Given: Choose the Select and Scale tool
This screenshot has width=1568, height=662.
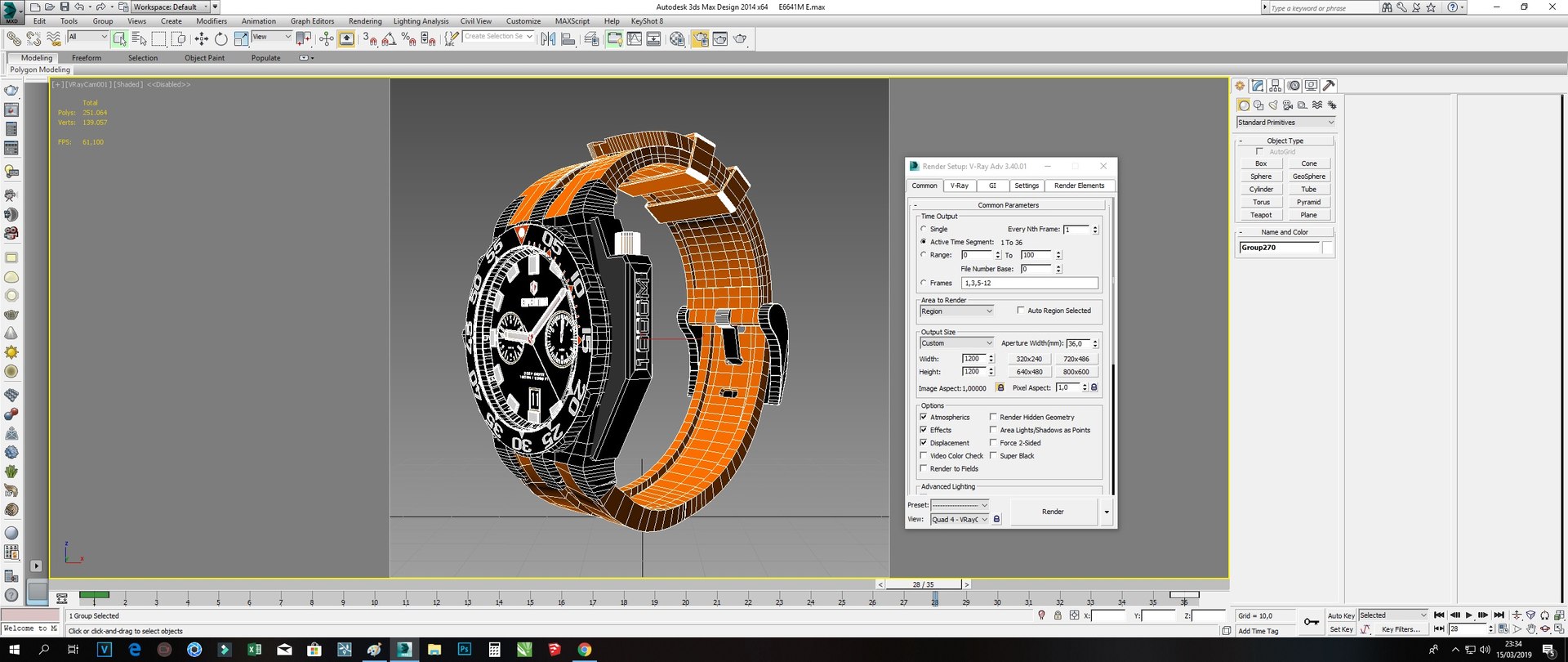Looking at the screenshot, I should (x=241, y=38).
